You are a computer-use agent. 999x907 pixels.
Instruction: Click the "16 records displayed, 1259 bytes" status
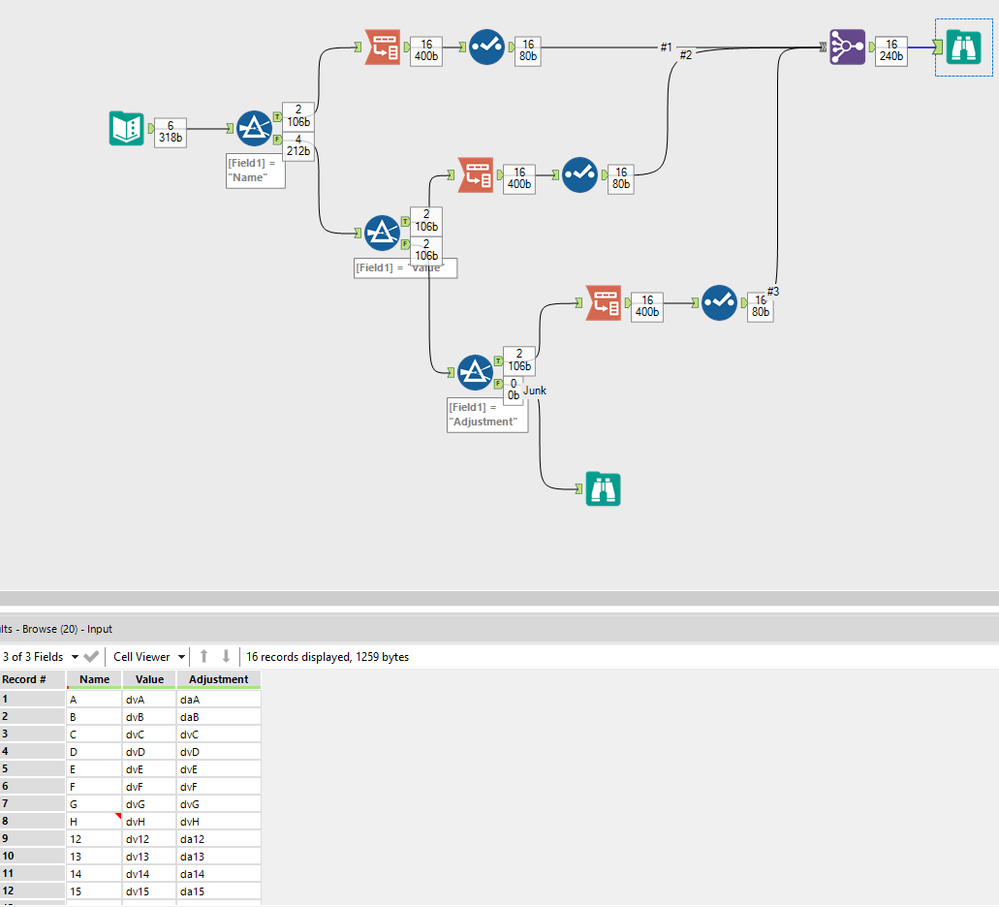pos(327,656)
